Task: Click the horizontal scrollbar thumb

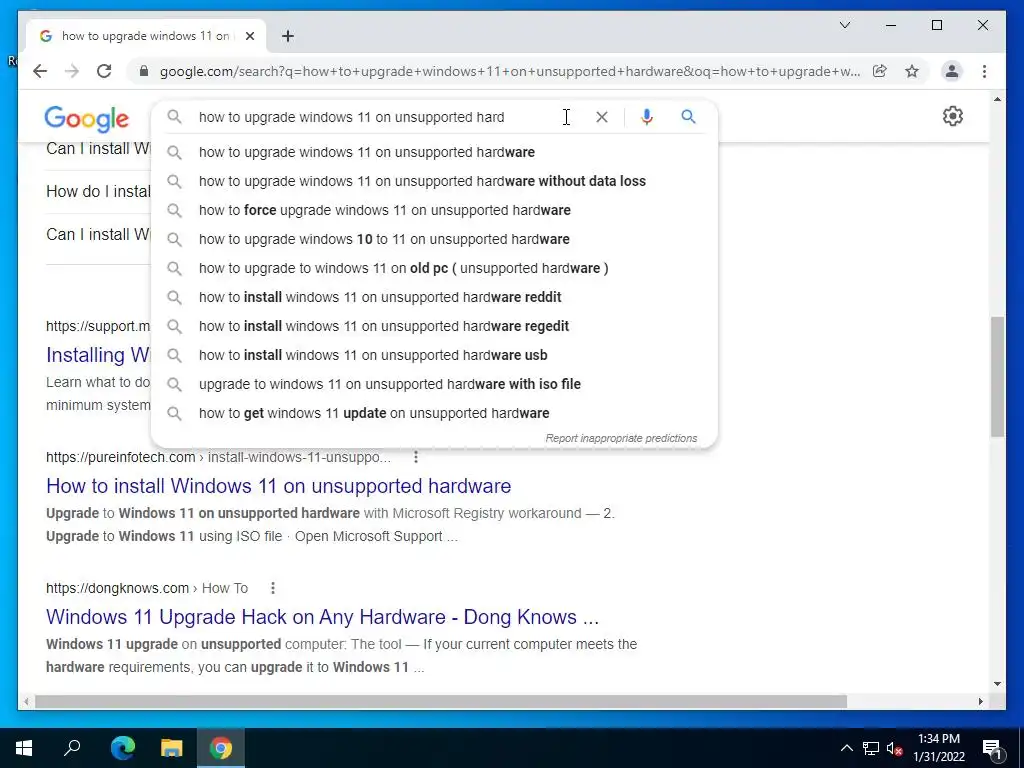Action: [x=441, y=701]
